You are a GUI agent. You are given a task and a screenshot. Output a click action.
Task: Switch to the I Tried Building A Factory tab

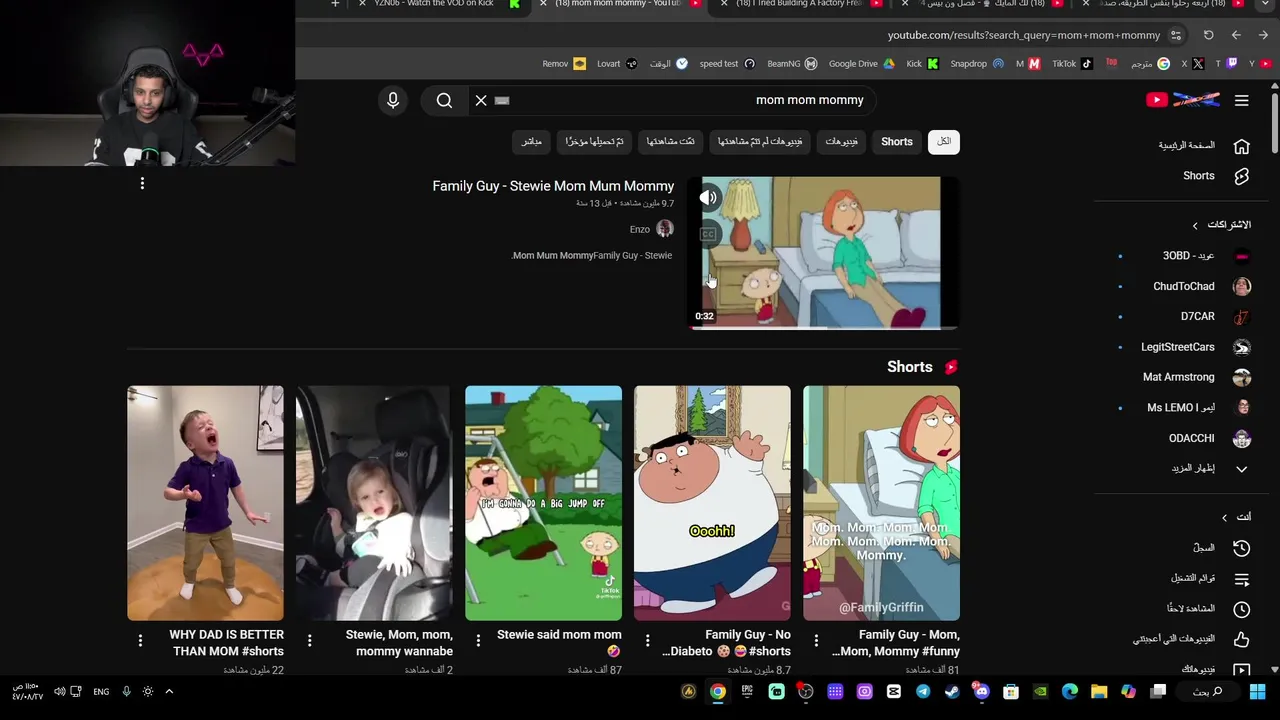point(800,4)
